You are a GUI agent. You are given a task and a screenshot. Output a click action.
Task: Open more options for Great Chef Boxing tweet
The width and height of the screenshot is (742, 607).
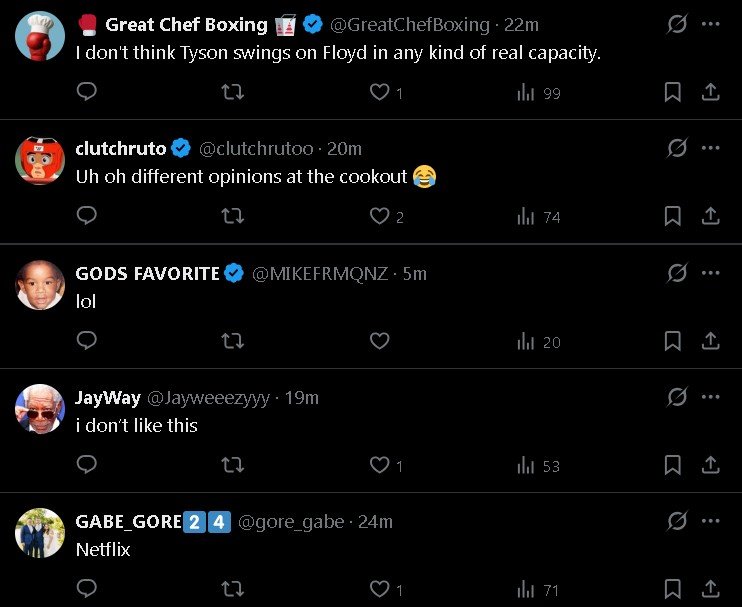click(x=711, y=24)
